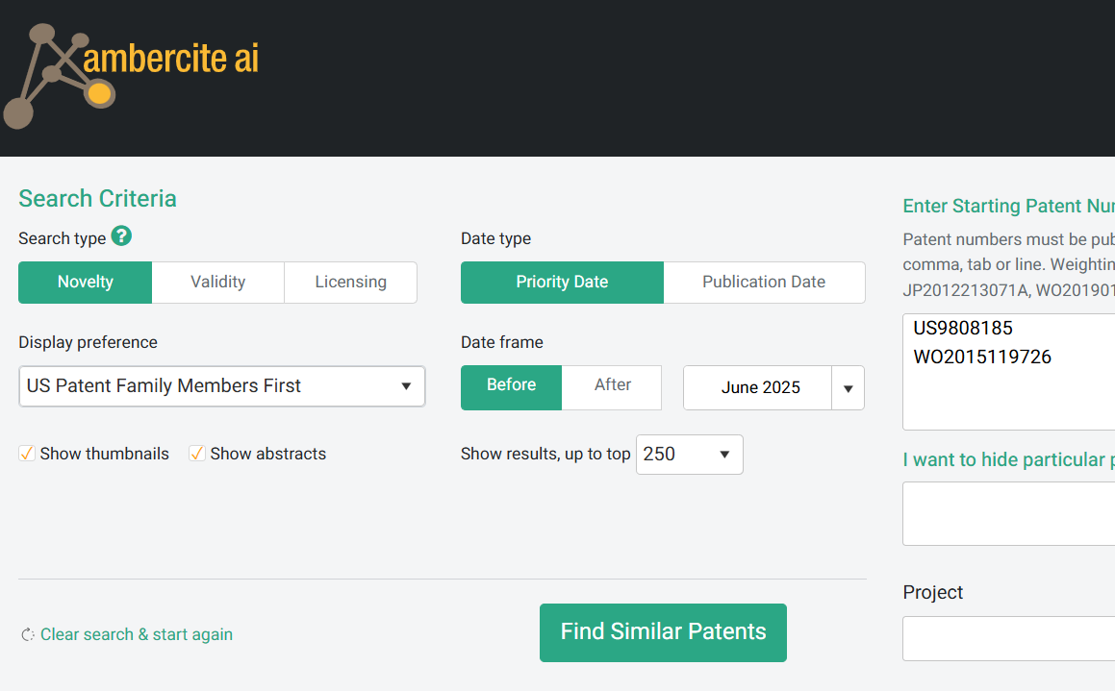The height and width of the screenshot is (691, 1115).
Task: Open the Search type help icon
Action: coord(121,236)
